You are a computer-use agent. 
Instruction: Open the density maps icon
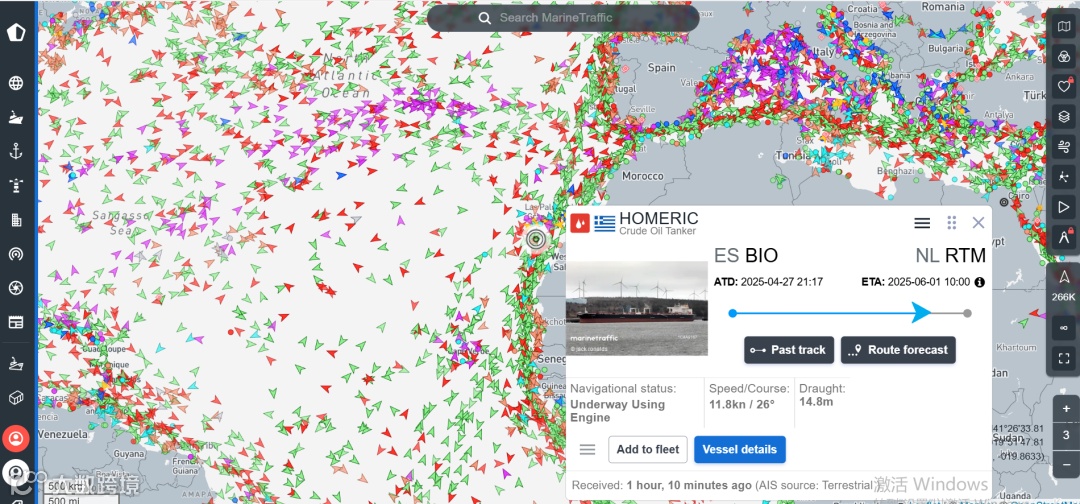click(x=1064, y=176)
